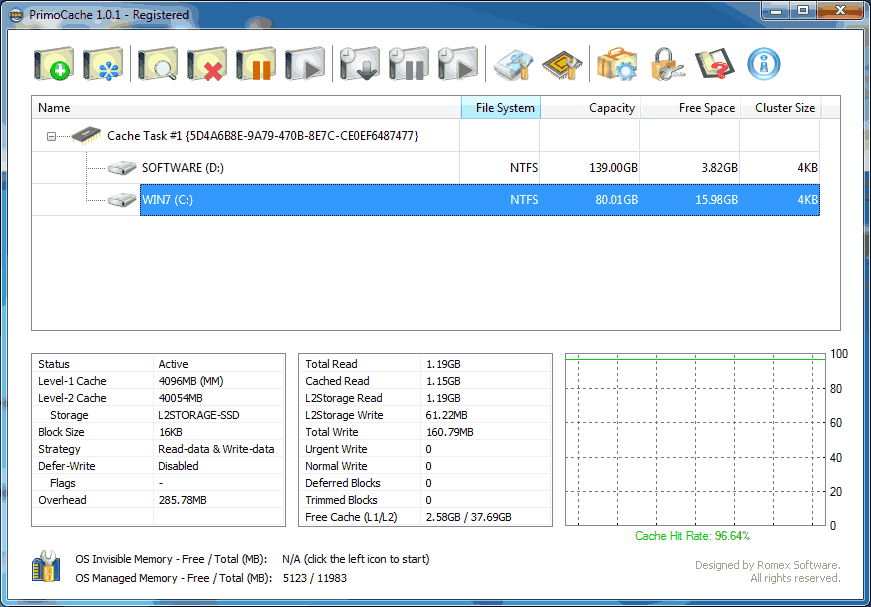Click the 15.98GB free space cell
The height and width of the screenshot is (607, 871).
point(717,200)
